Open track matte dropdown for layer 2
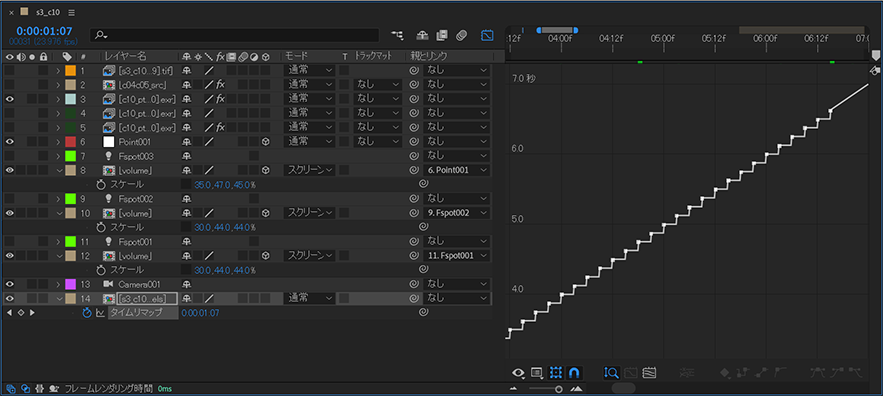883x396 pixels. click(377, 84)
